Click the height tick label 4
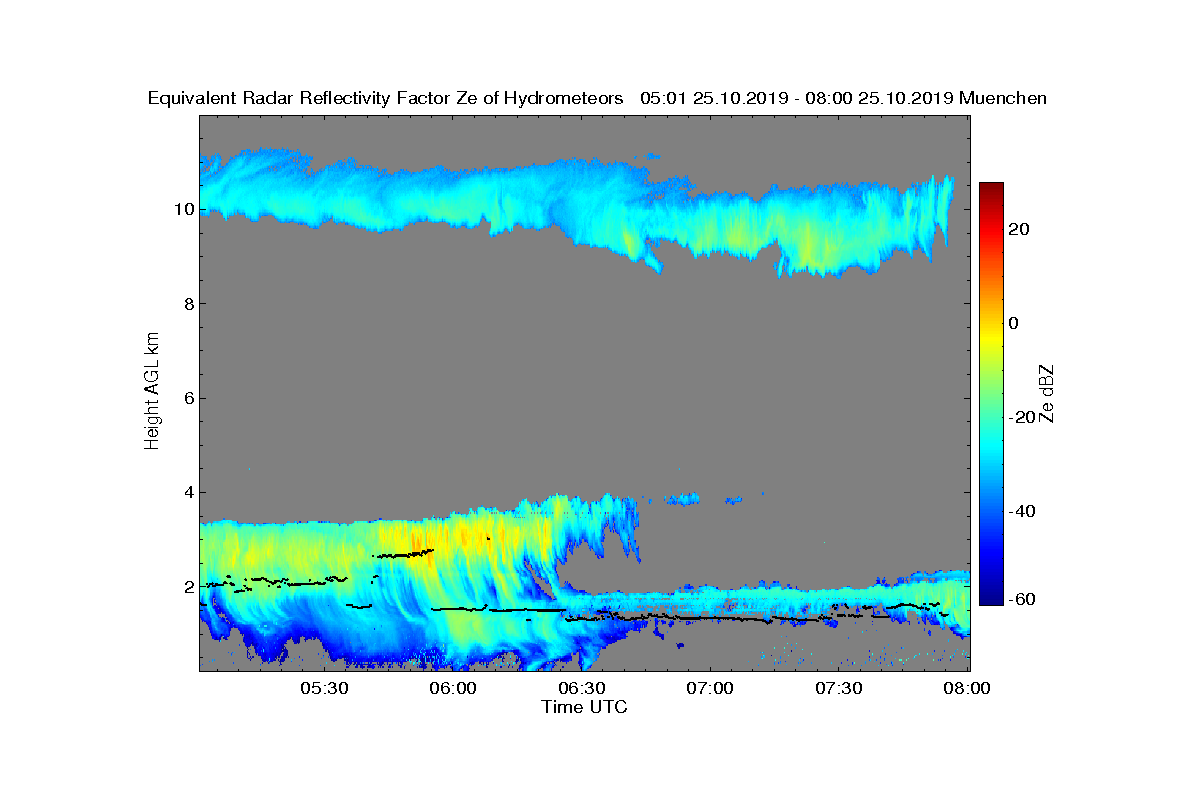This screenshot has height=800, width=1200. tap(187, 492)
